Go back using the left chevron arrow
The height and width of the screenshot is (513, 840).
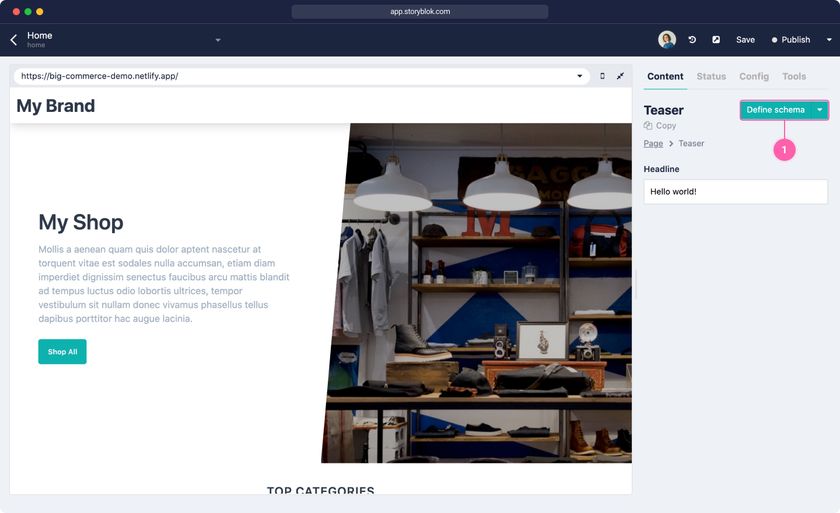14,40
